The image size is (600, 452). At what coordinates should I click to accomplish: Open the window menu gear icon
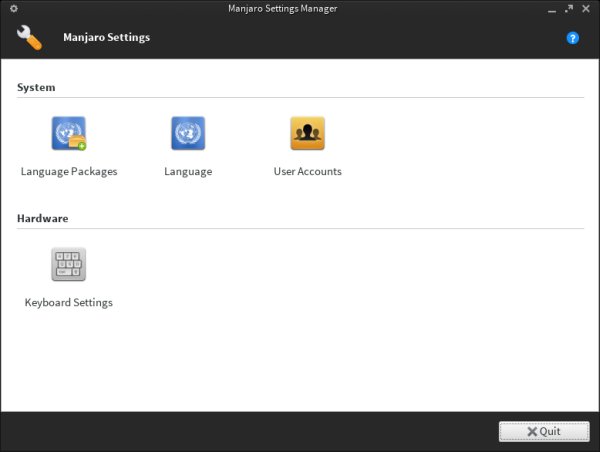[x=13, y=9]
